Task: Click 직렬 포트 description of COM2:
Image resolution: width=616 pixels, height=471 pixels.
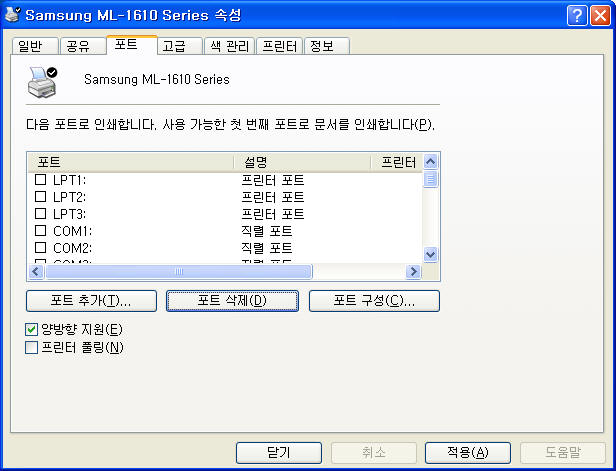Action: pos(266,248)
